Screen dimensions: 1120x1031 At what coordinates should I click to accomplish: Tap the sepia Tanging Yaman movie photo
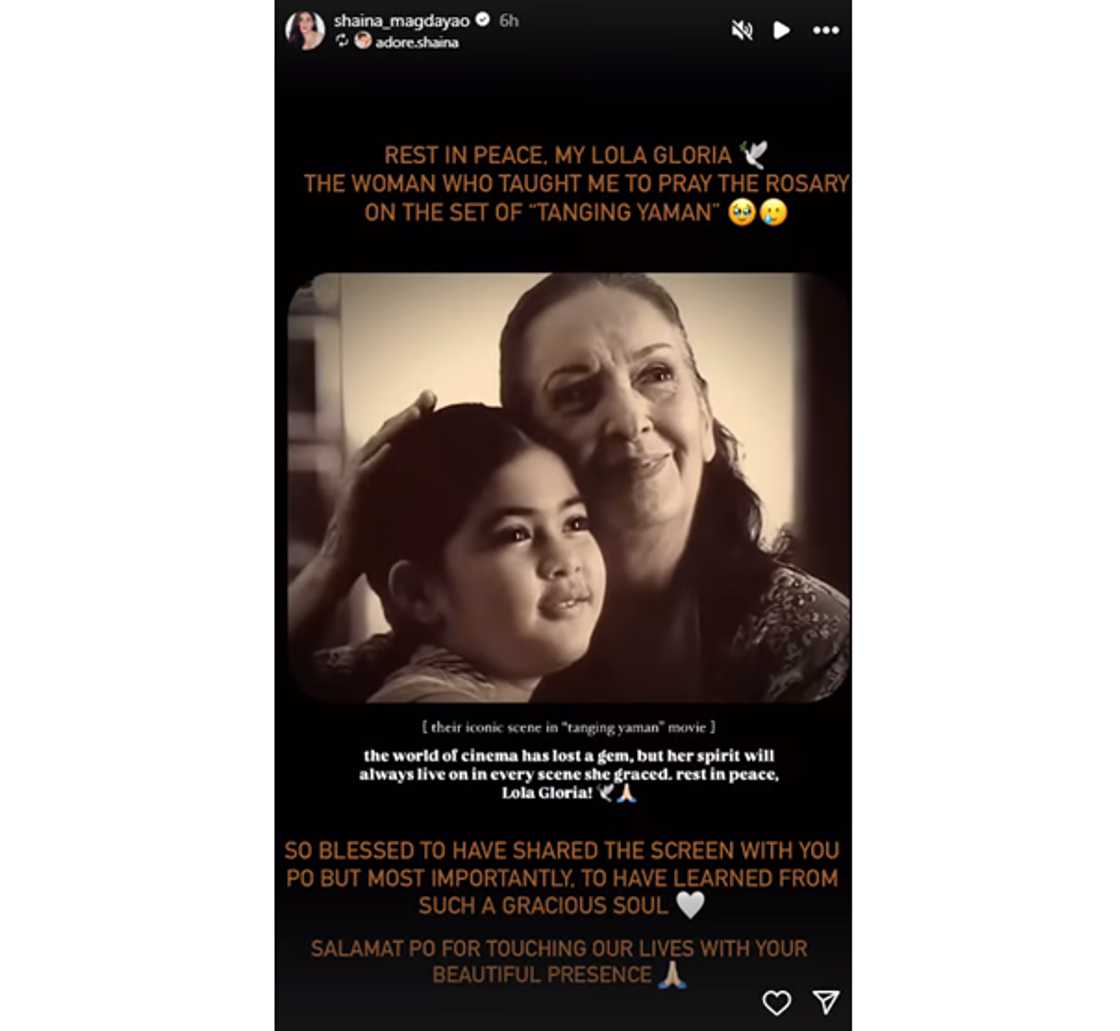click(x=569, y=487)
